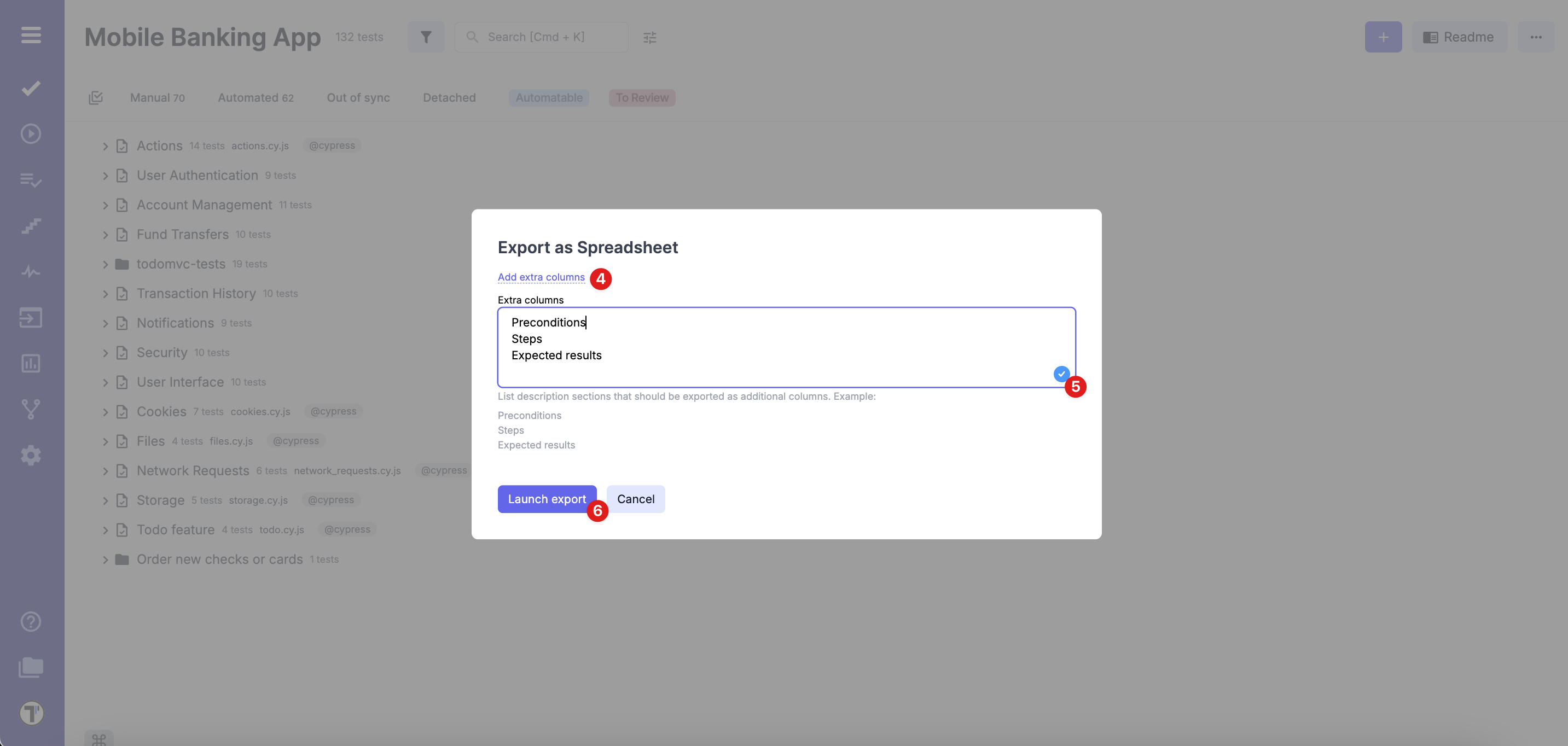Toggle multi-select checkbox icon near Manual tab
Screen dimensions: 1568x746
pos(96,97)
